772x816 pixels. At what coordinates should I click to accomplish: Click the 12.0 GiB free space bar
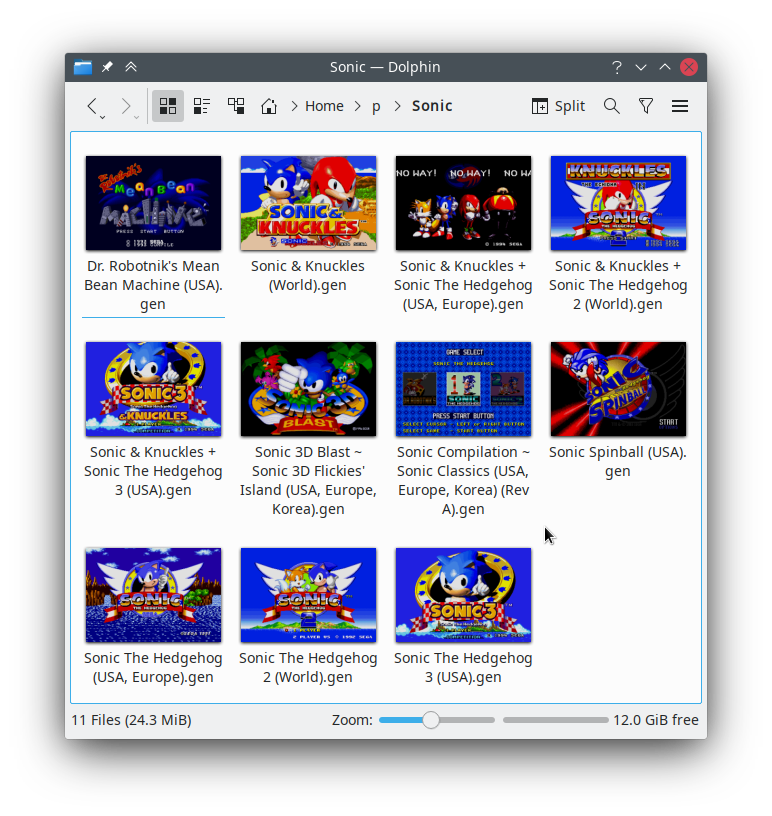pos(555,720)
